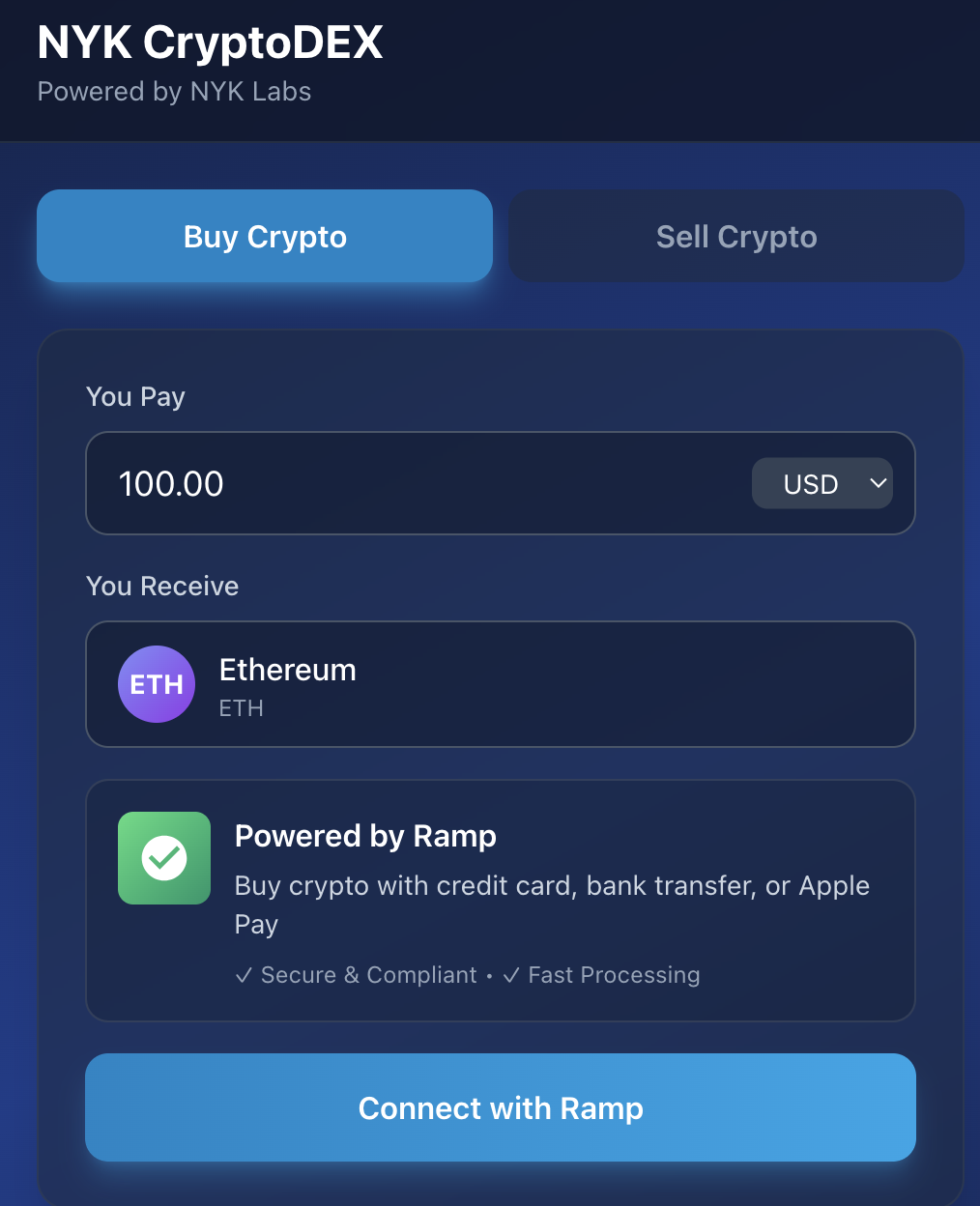Screen dimensions: 980x1206
Task: Click the chevron arrow beside USD
Action: tap(878, 483)
